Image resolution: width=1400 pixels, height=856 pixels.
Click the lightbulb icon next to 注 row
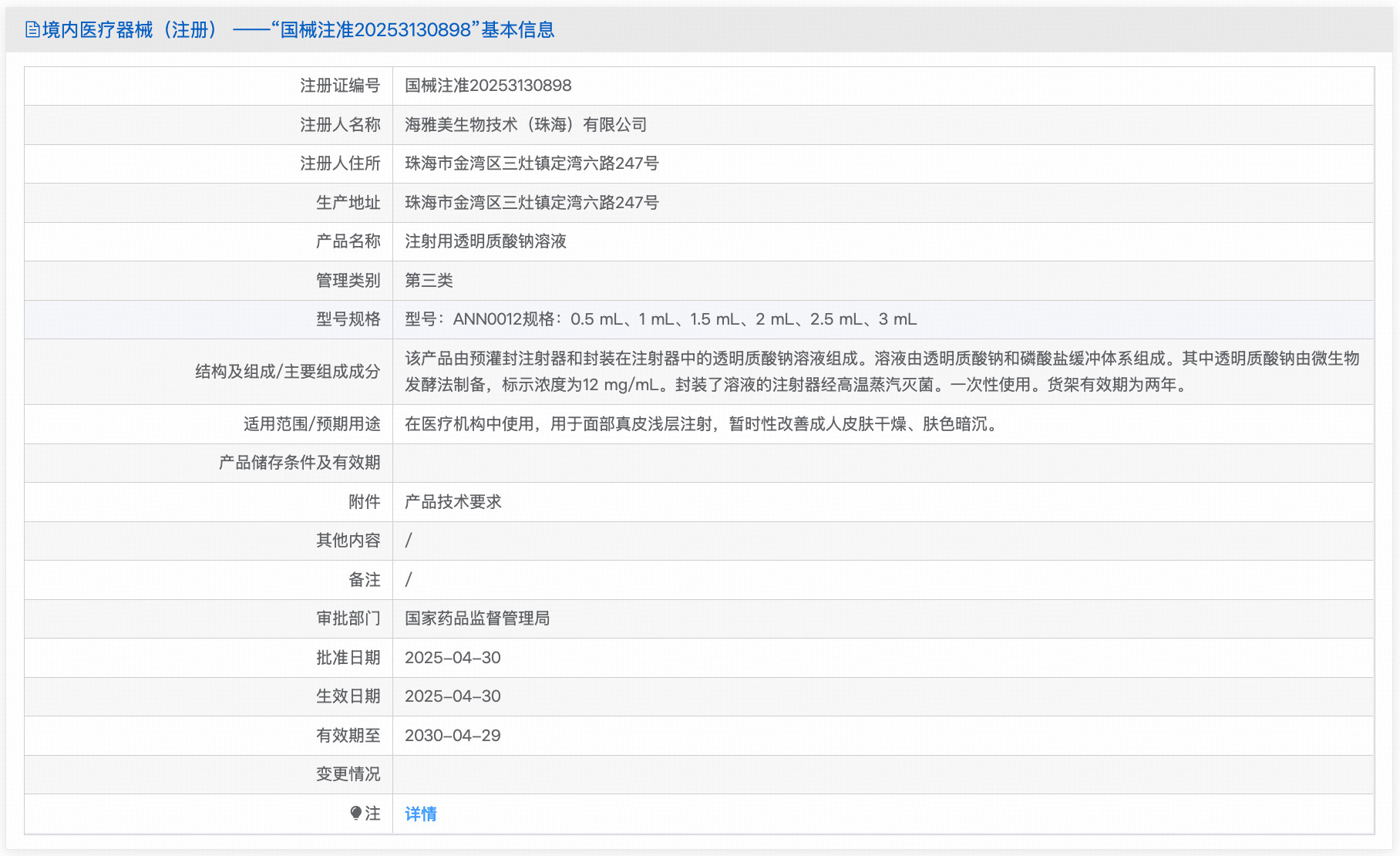click(x=355, y=814)
